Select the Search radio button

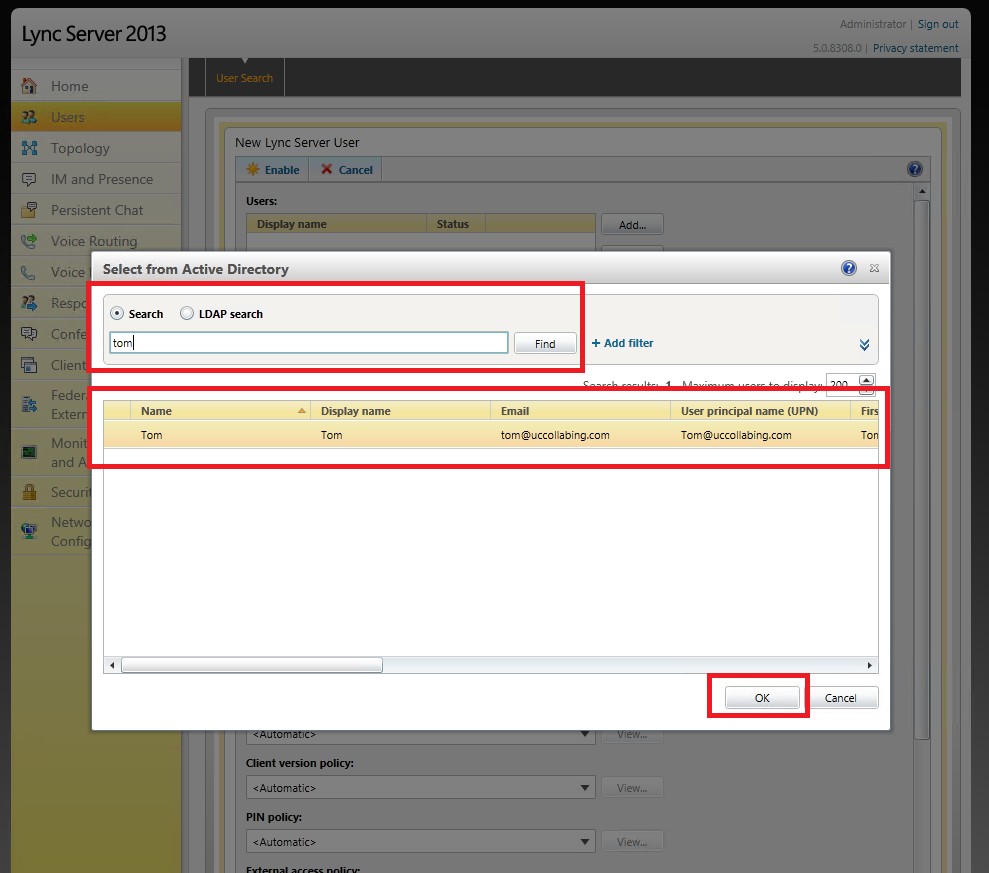point(117,313)
